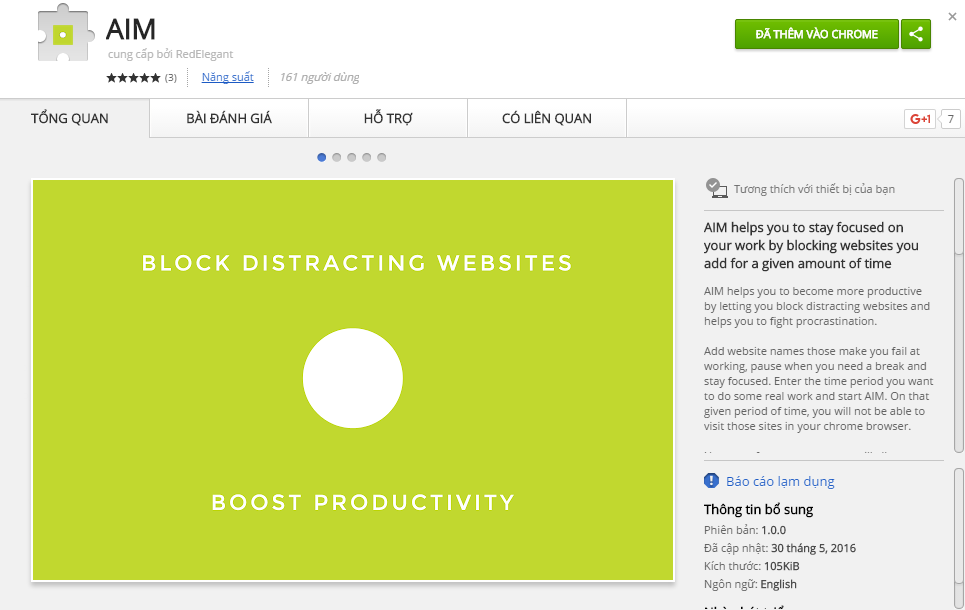Click the additional info panel scrollbar
965x610 pixels.
tap(959, 539)
